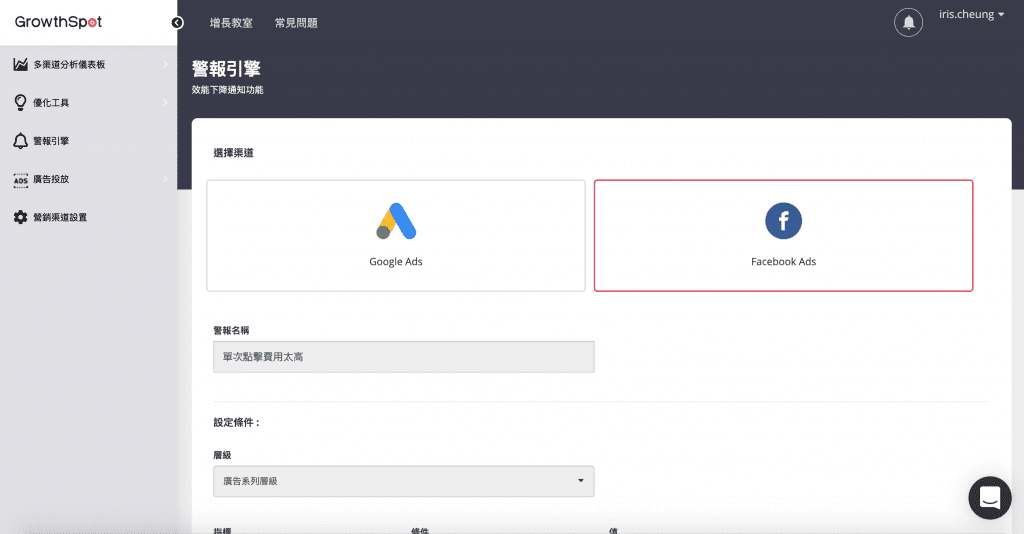Open the iris.cheung user dropdown
Screen dimensions: 1024x534
tap(971, 14)
